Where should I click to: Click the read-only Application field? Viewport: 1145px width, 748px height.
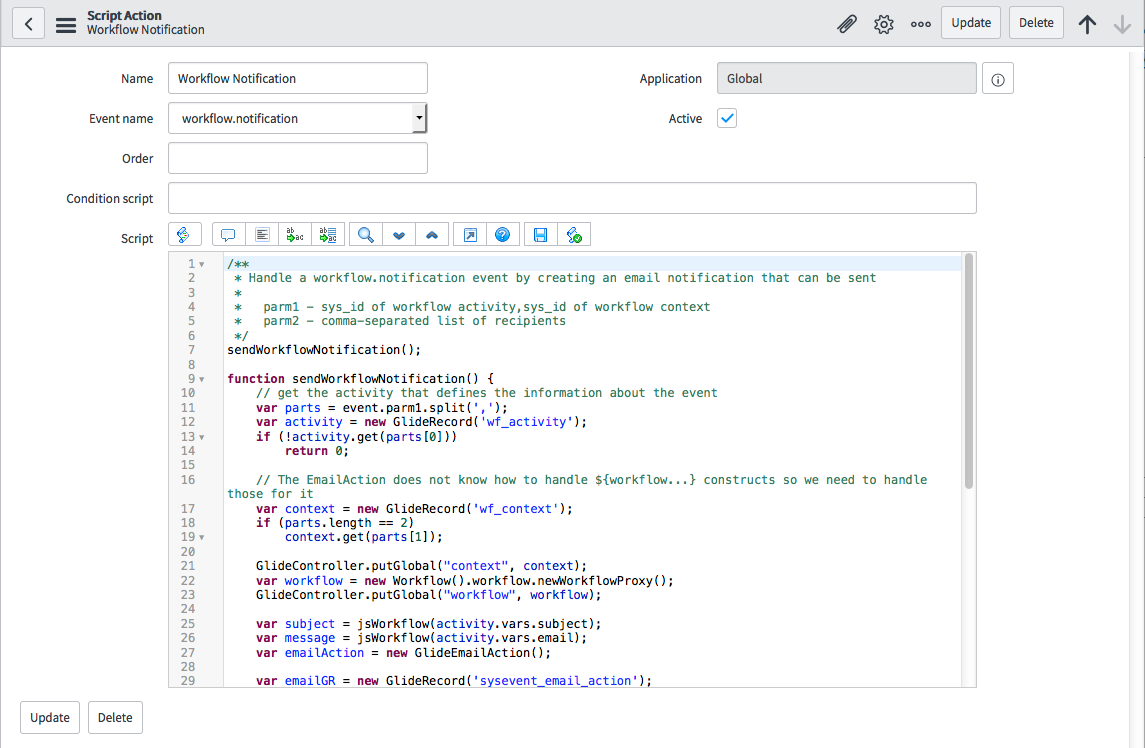846,78
